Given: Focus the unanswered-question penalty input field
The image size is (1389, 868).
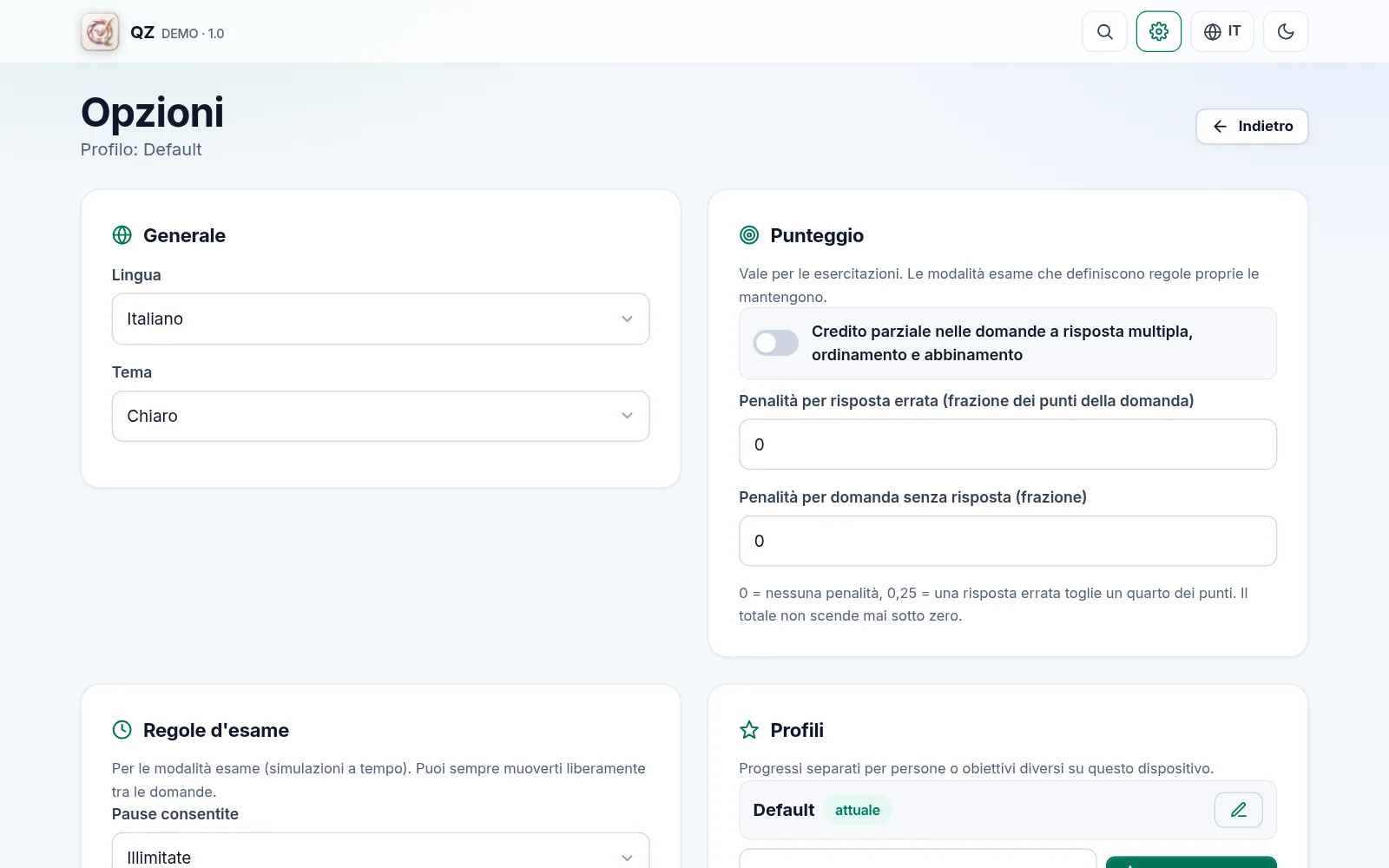Looking at the screenshot, I should [x=1007, y=541].
